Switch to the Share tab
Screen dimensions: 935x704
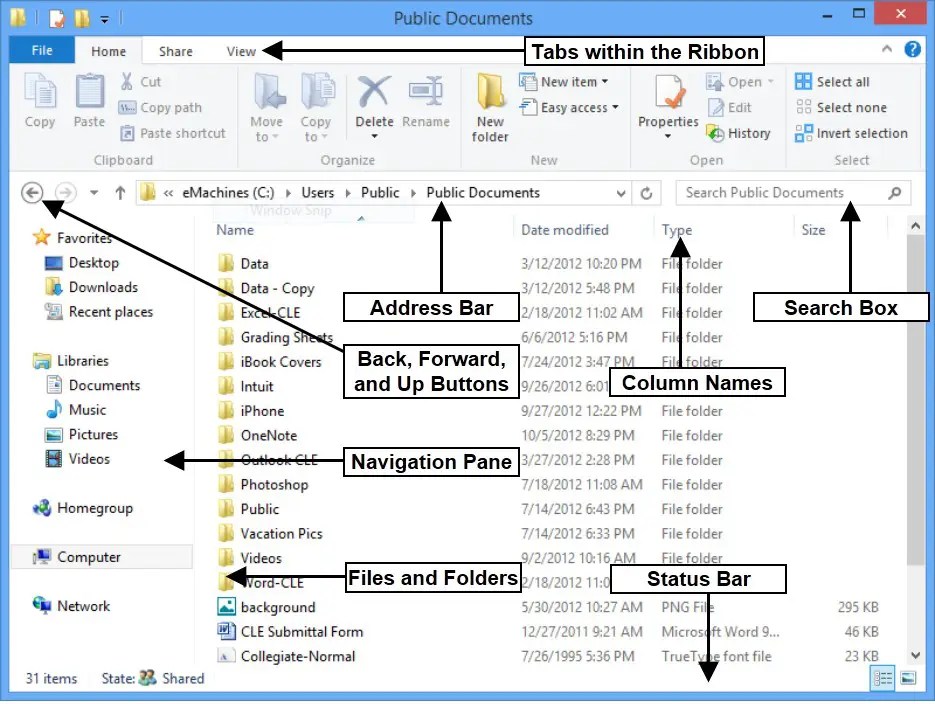pos(175,50)
